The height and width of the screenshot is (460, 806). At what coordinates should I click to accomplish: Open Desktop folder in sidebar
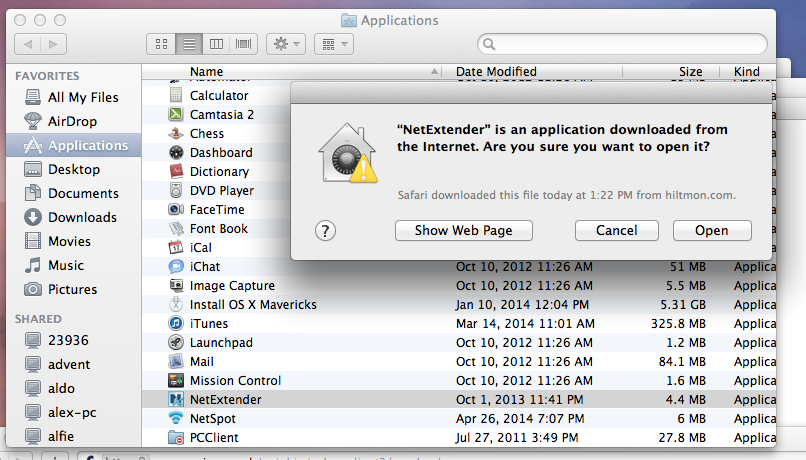[x=74, y=169]
